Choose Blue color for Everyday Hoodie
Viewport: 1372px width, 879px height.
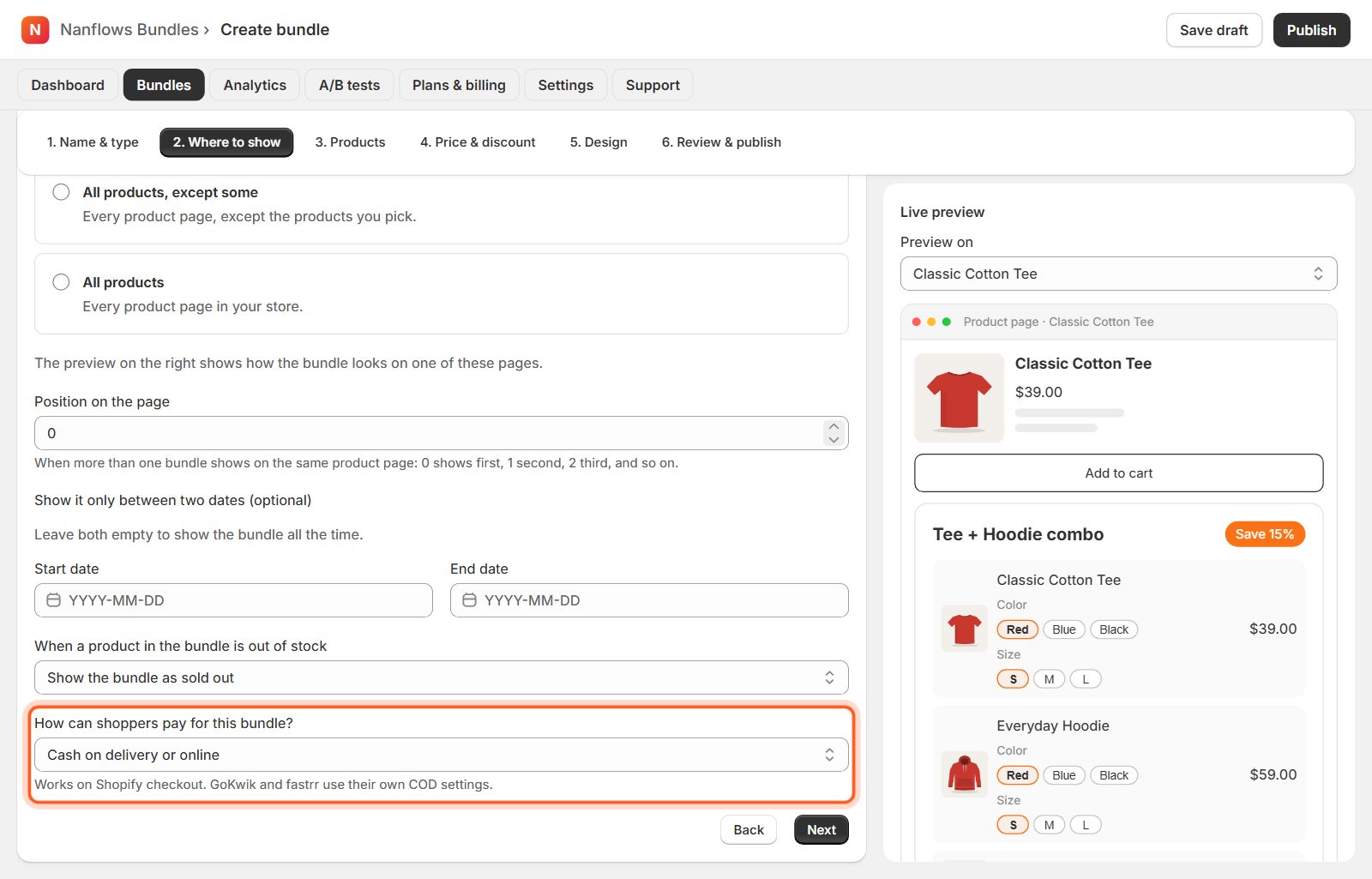pos(1064,775)
